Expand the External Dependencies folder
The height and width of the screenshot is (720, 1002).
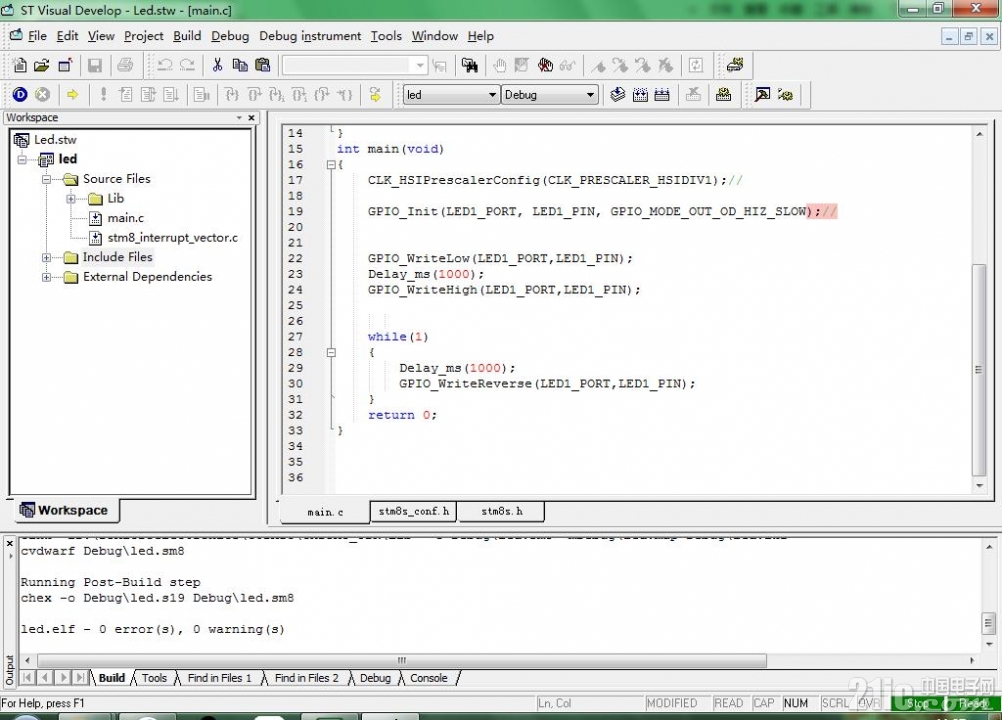(x=47, y=277)
